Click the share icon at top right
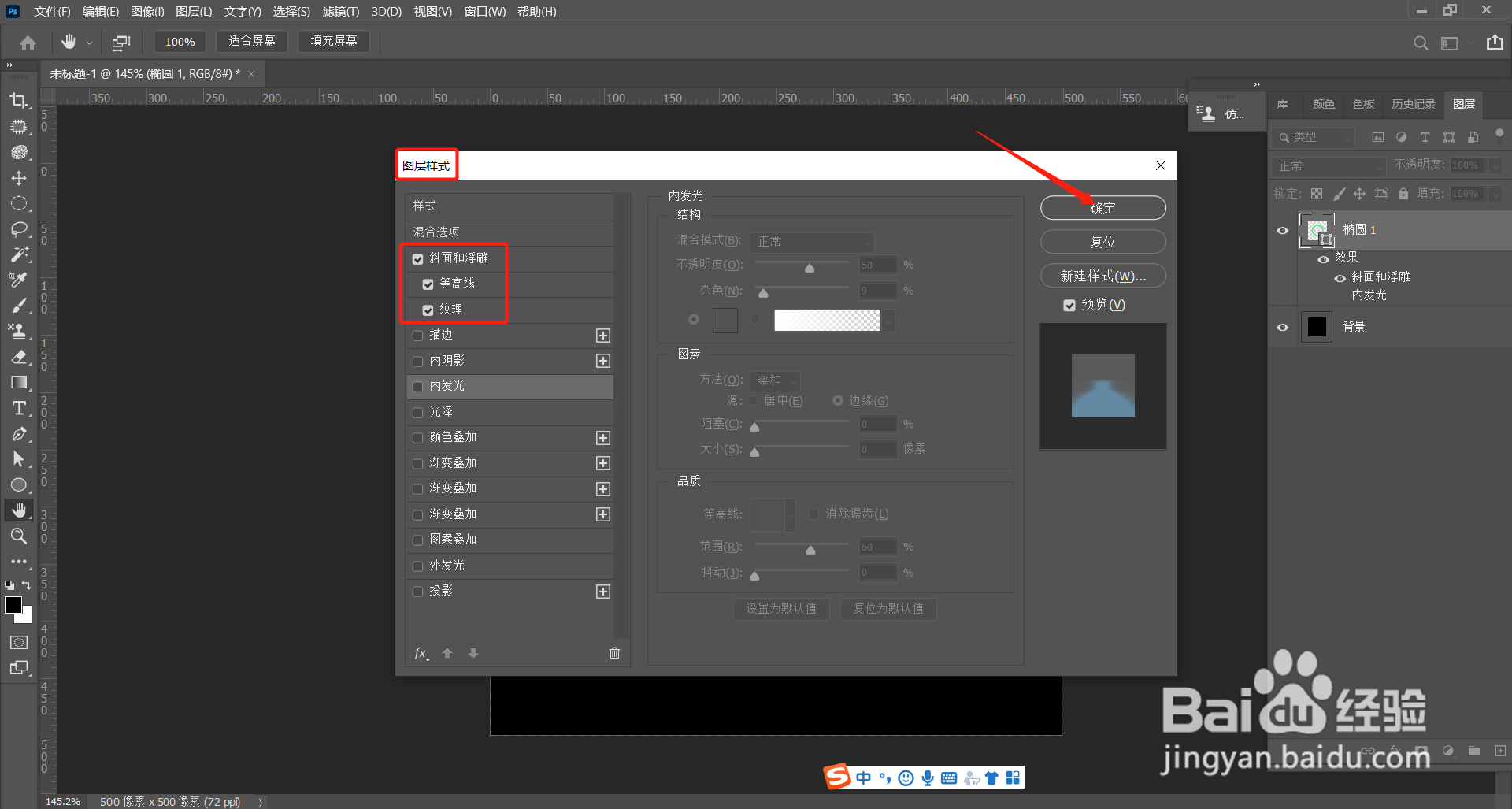 click(1495, 43)
